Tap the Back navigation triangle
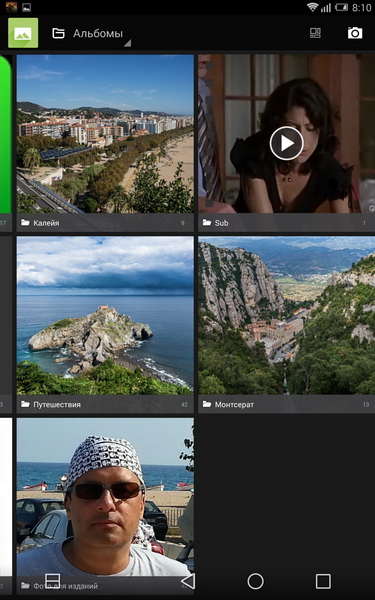 click(188, 581)
